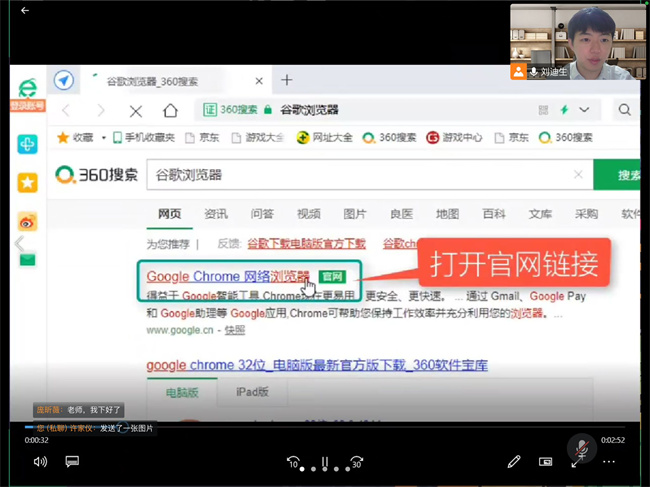The width and height of the screenshot is (650, 487).
Task: Expand the 收藏 dropdown arrow
Action: [104, 138]
